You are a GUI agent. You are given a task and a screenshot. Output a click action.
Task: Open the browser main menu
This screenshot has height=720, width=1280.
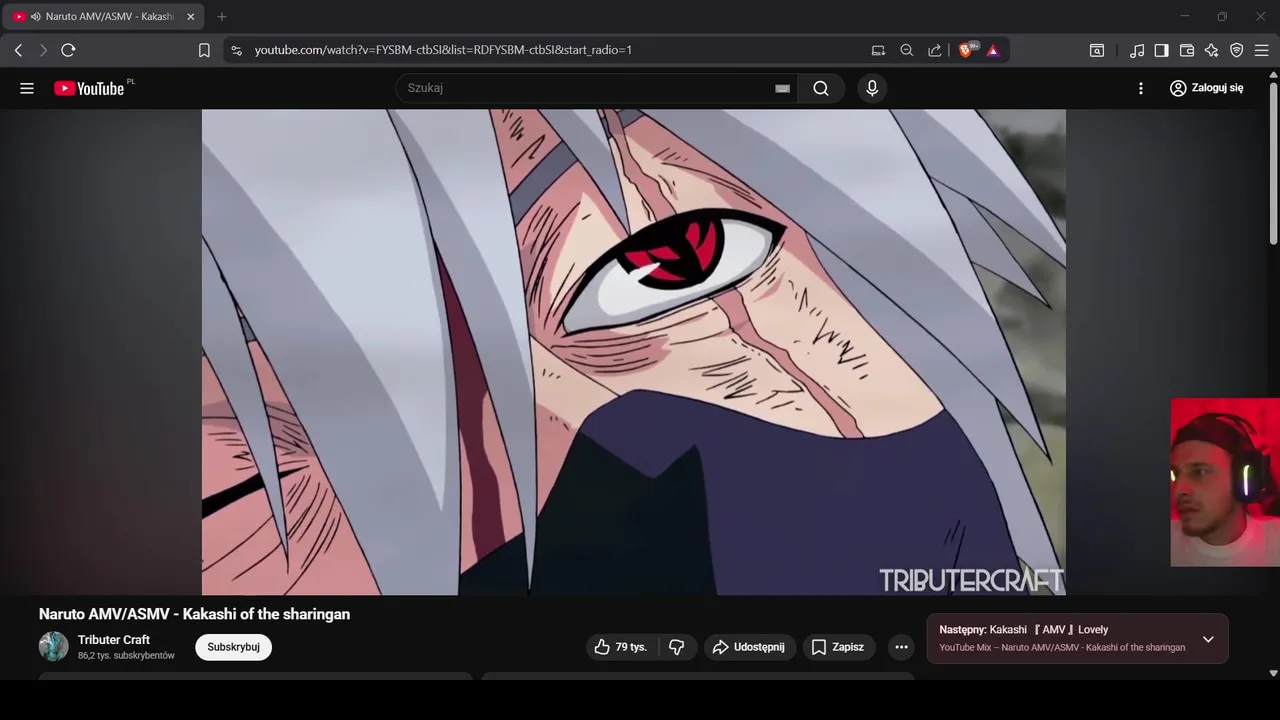(1262, 50)
